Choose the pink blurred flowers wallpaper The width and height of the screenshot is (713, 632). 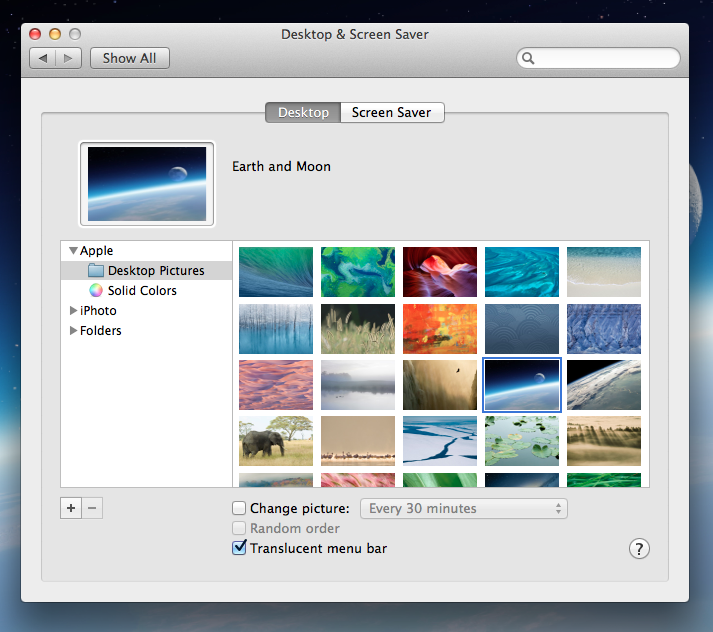(x=358, y=480)
